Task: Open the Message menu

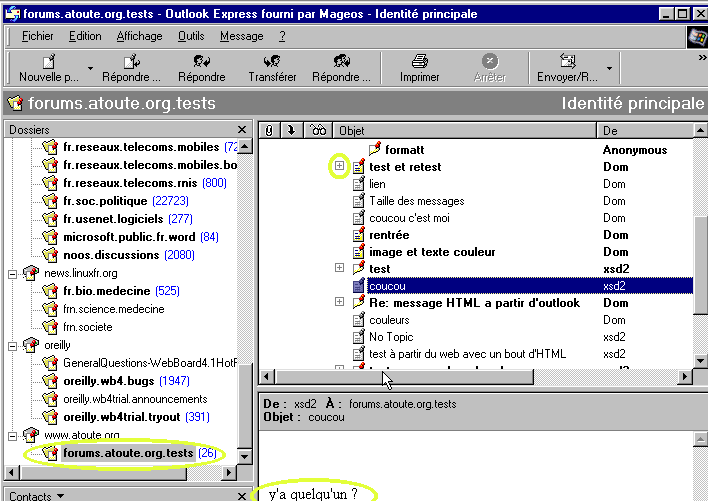Action: tap(242, 36)
